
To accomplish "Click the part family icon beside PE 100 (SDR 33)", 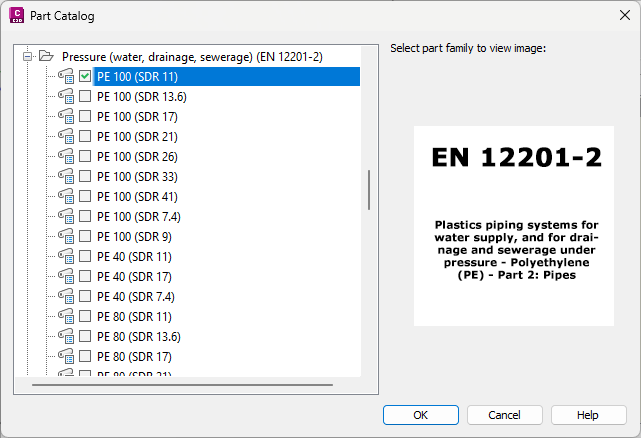I will point(66,177).
